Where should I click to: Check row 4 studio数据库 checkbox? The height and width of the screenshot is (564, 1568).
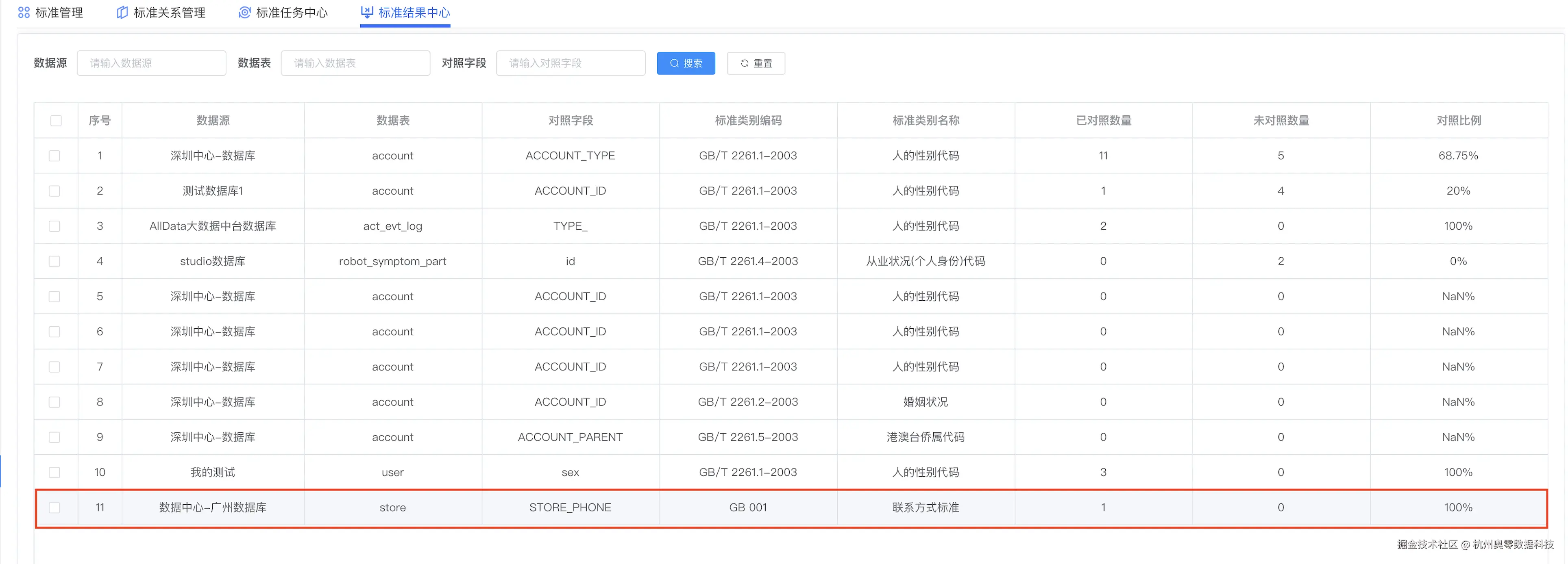(55, 262)
